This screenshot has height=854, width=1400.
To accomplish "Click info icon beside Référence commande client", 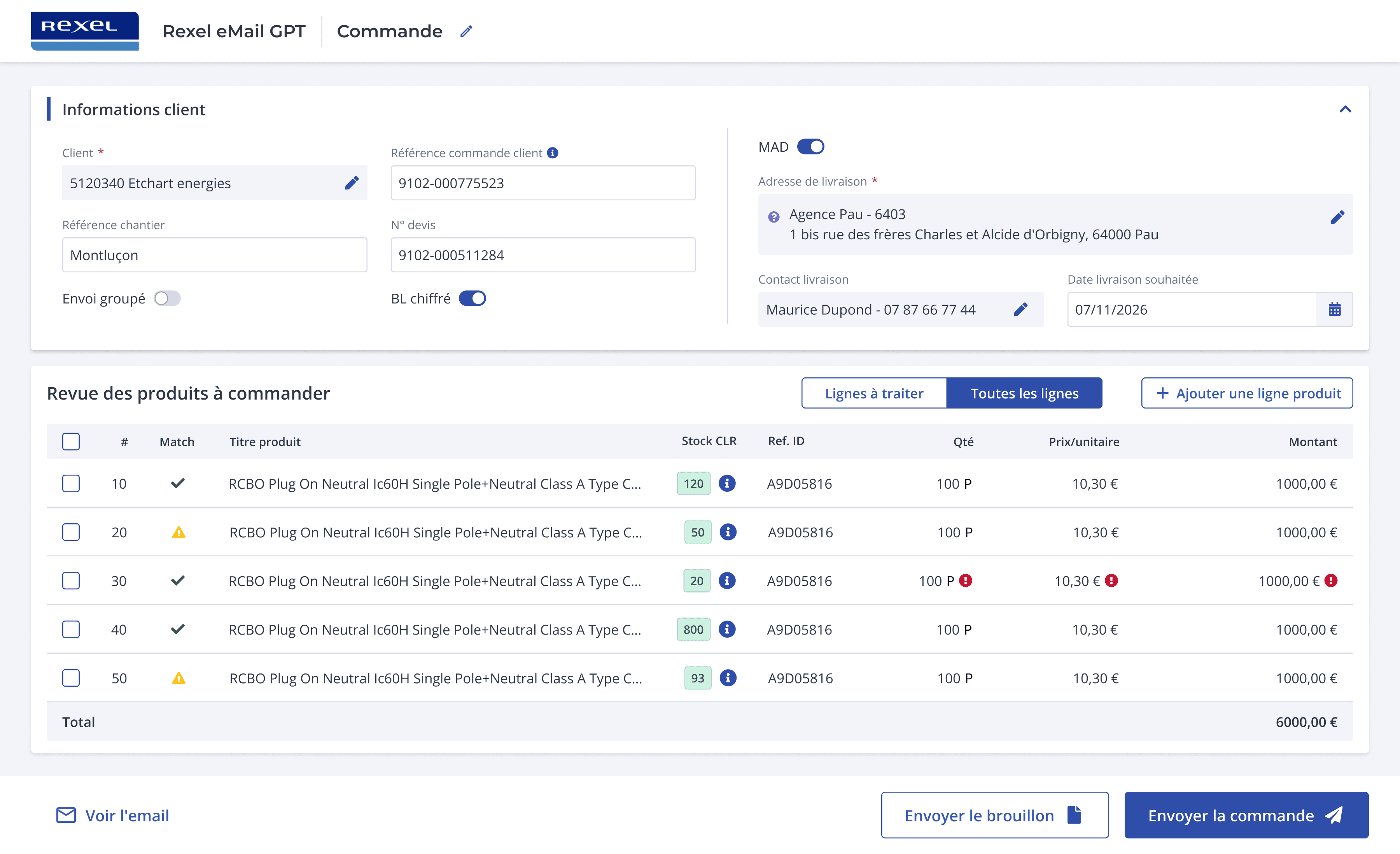I will [x=552, y=153].
